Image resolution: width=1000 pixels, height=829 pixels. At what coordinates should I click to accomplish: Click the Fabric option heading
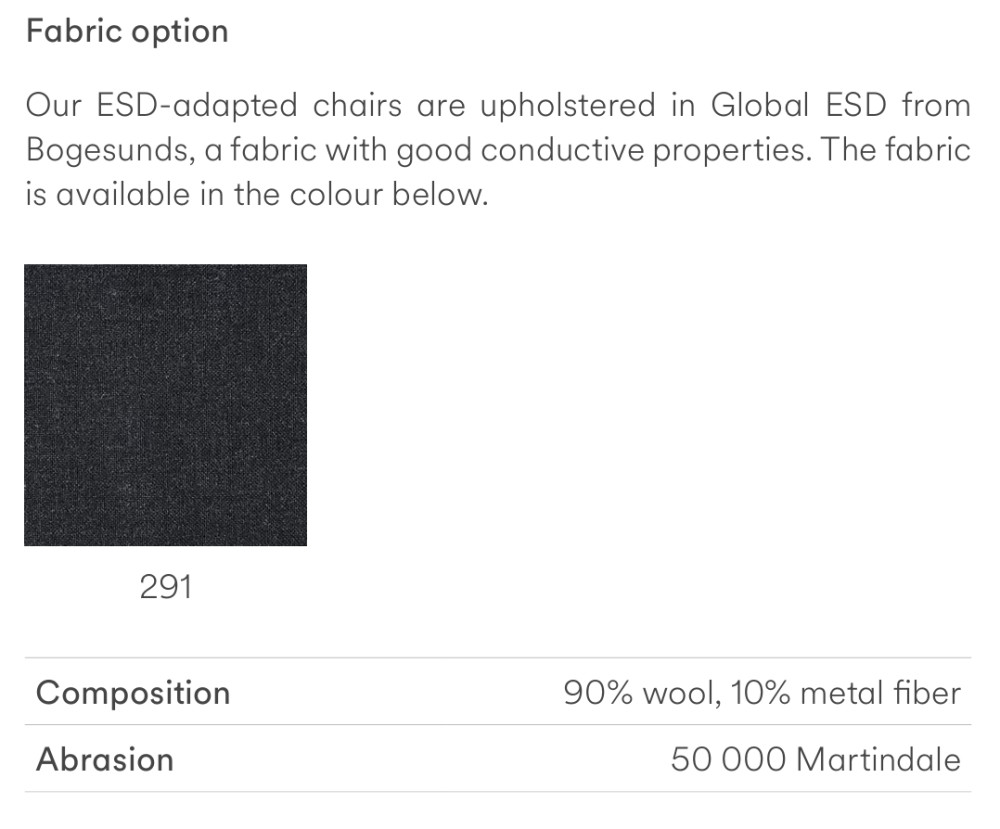click(127, 31)
